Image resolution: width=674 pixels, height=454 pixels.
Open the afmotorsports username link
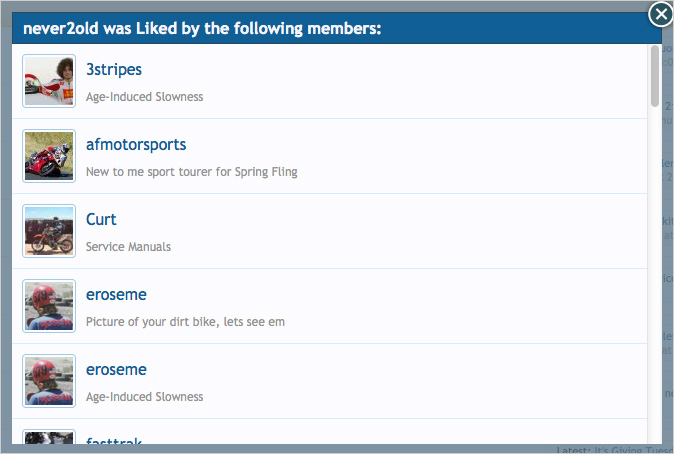point(136,145)
